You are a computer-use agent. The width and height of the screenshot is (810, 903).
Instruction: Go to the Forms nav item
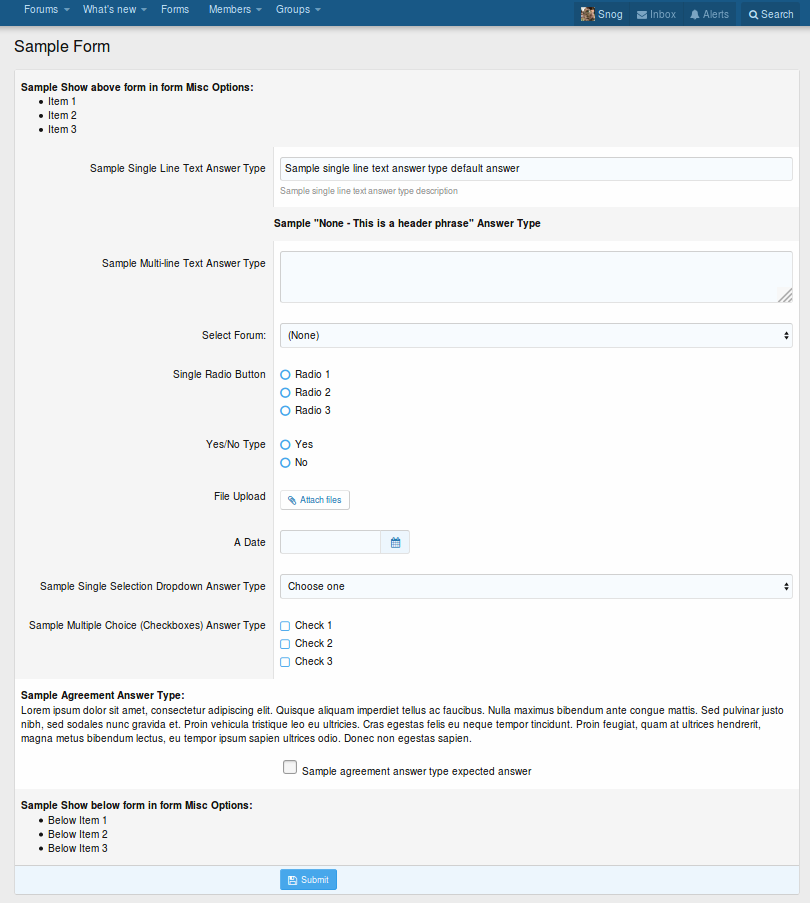click(174, 10)
